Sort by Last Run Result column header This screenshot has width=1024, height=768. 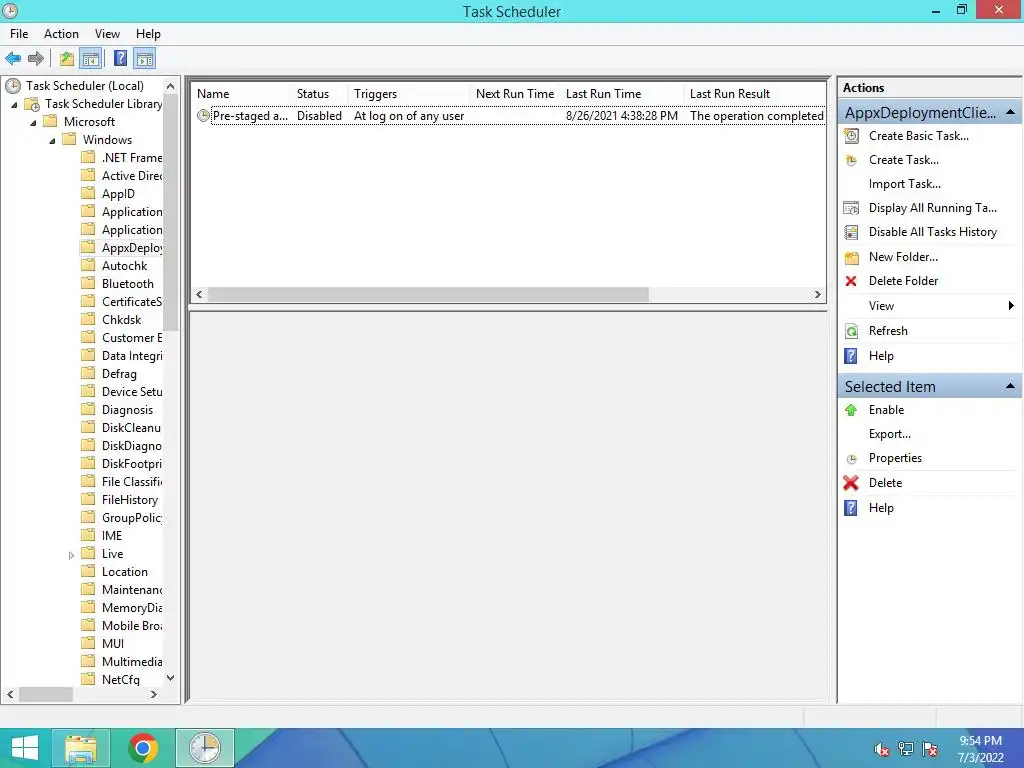[x=754, y=94]
